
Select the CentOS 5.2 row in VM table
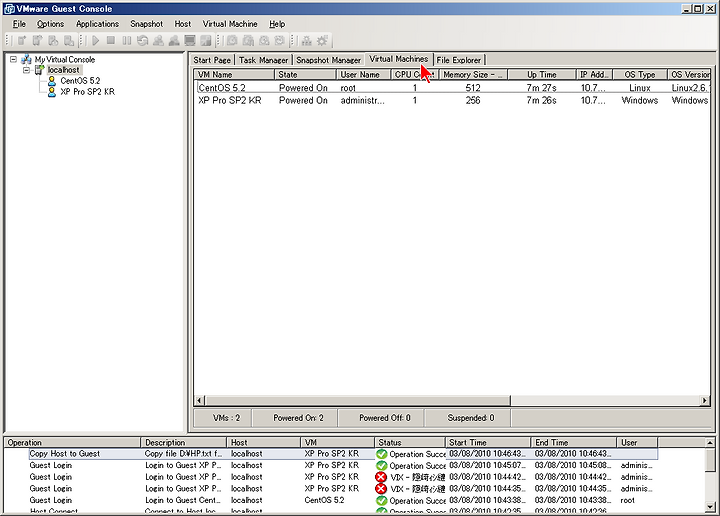pos(452,88)
